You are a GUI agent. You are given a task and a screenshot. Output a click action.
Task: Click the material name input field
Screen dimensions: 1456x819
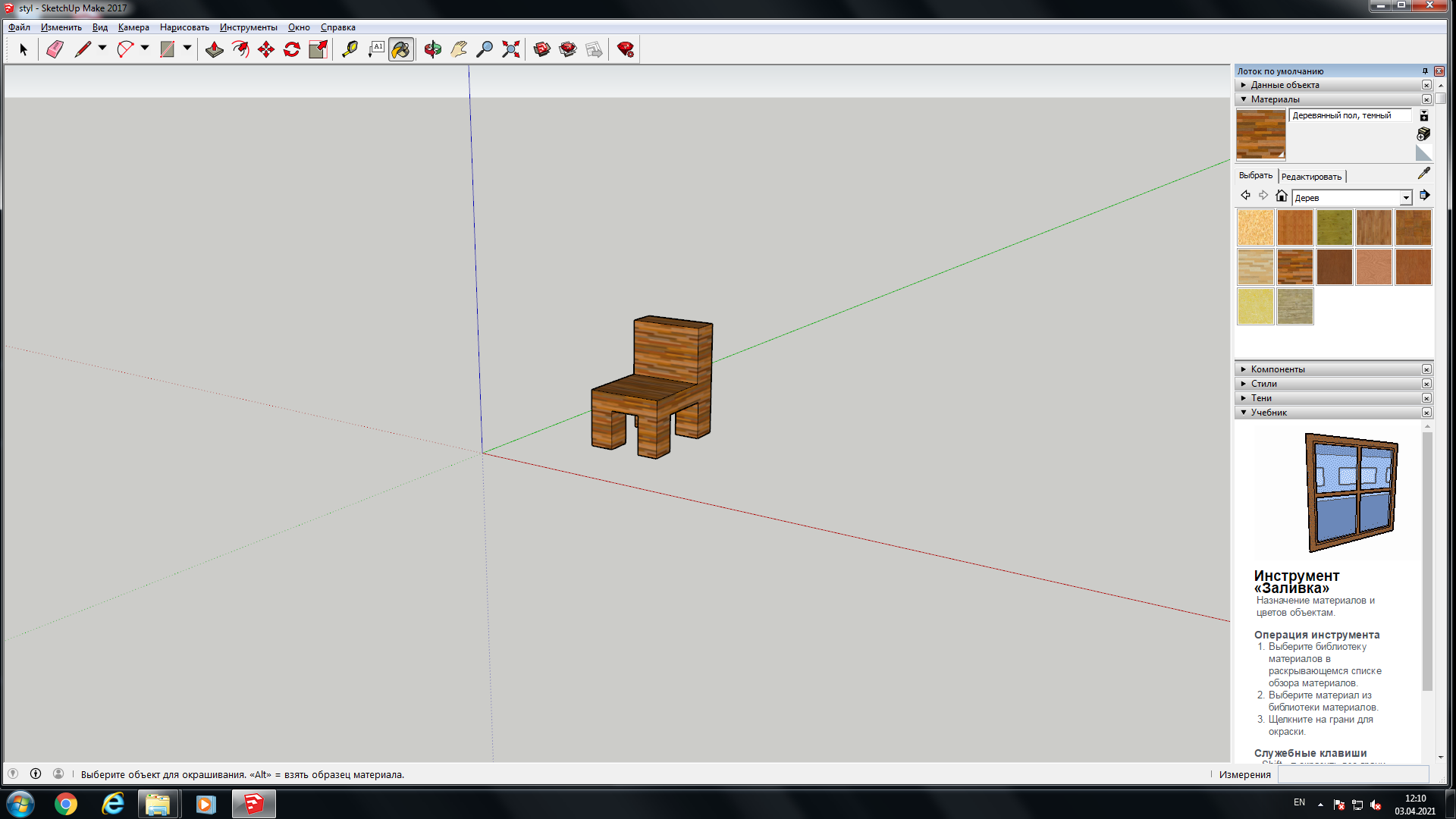pos(1350,115)
